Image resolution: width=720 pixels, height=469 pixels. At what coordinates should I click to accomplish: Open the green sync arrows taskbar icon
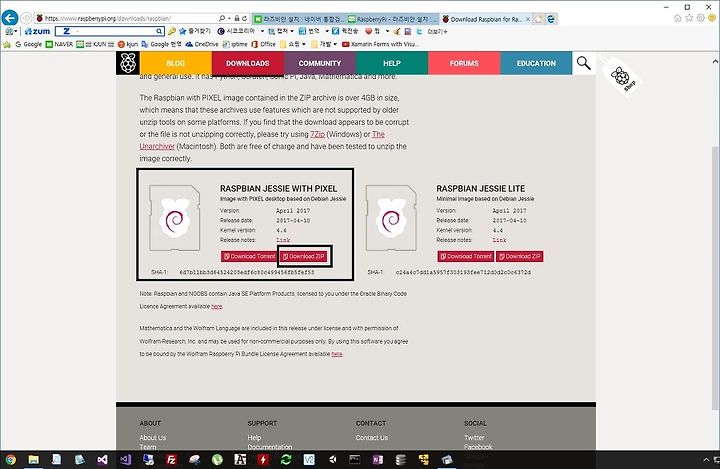286,459
